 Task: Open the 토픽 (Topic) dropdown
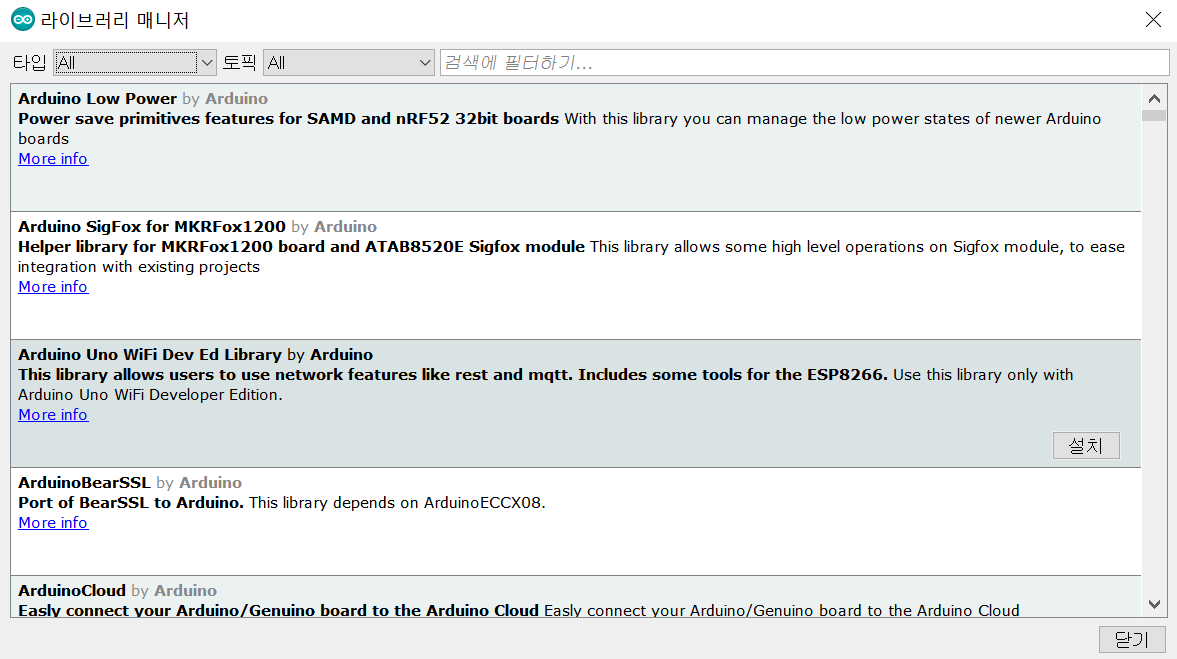tap(349, 63)
